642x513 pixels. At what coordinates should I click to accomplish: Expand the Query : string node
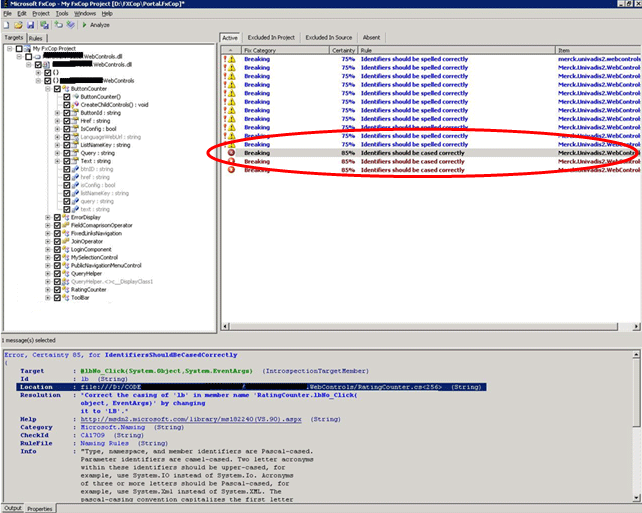click(x=57, y=153)
